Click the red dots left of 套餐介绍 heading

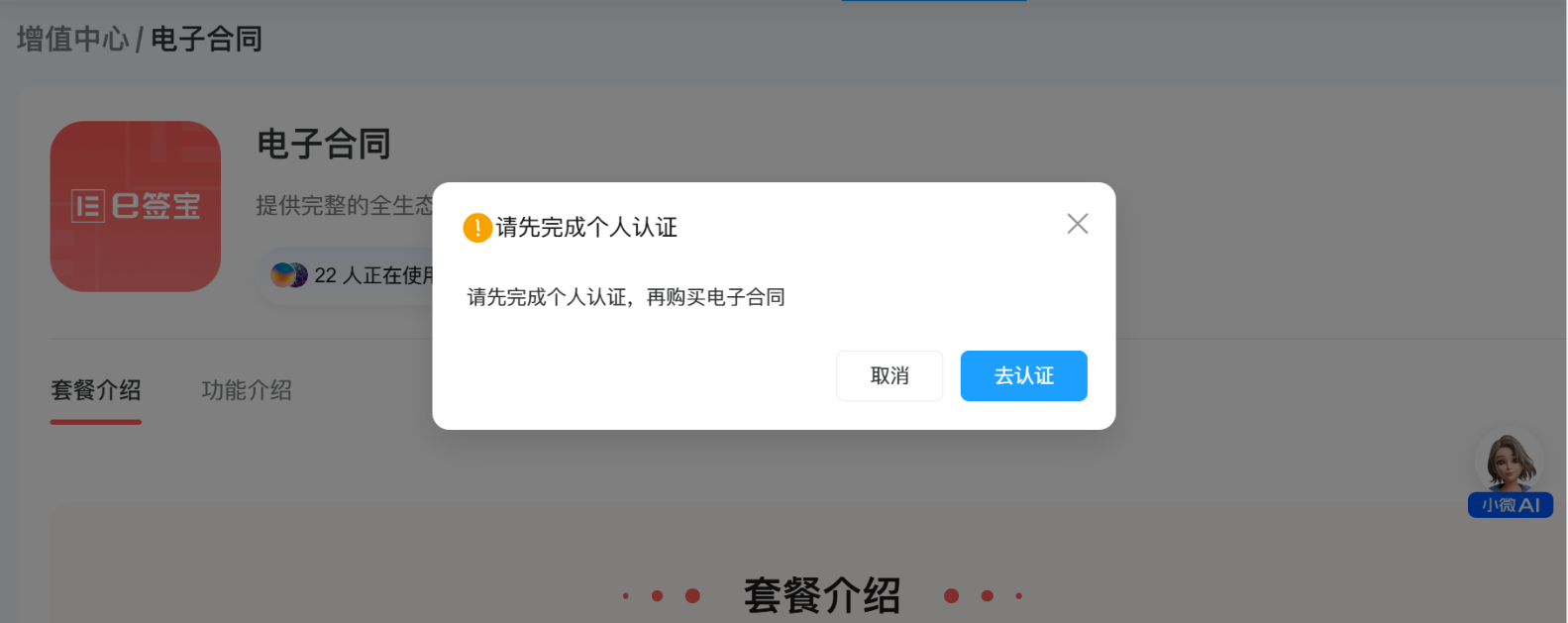(662, 595)
